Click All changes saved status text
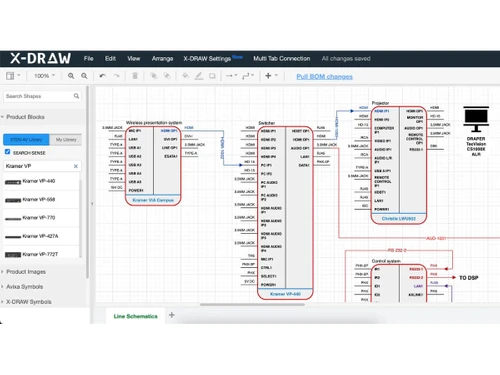 [x=346, y=59]
